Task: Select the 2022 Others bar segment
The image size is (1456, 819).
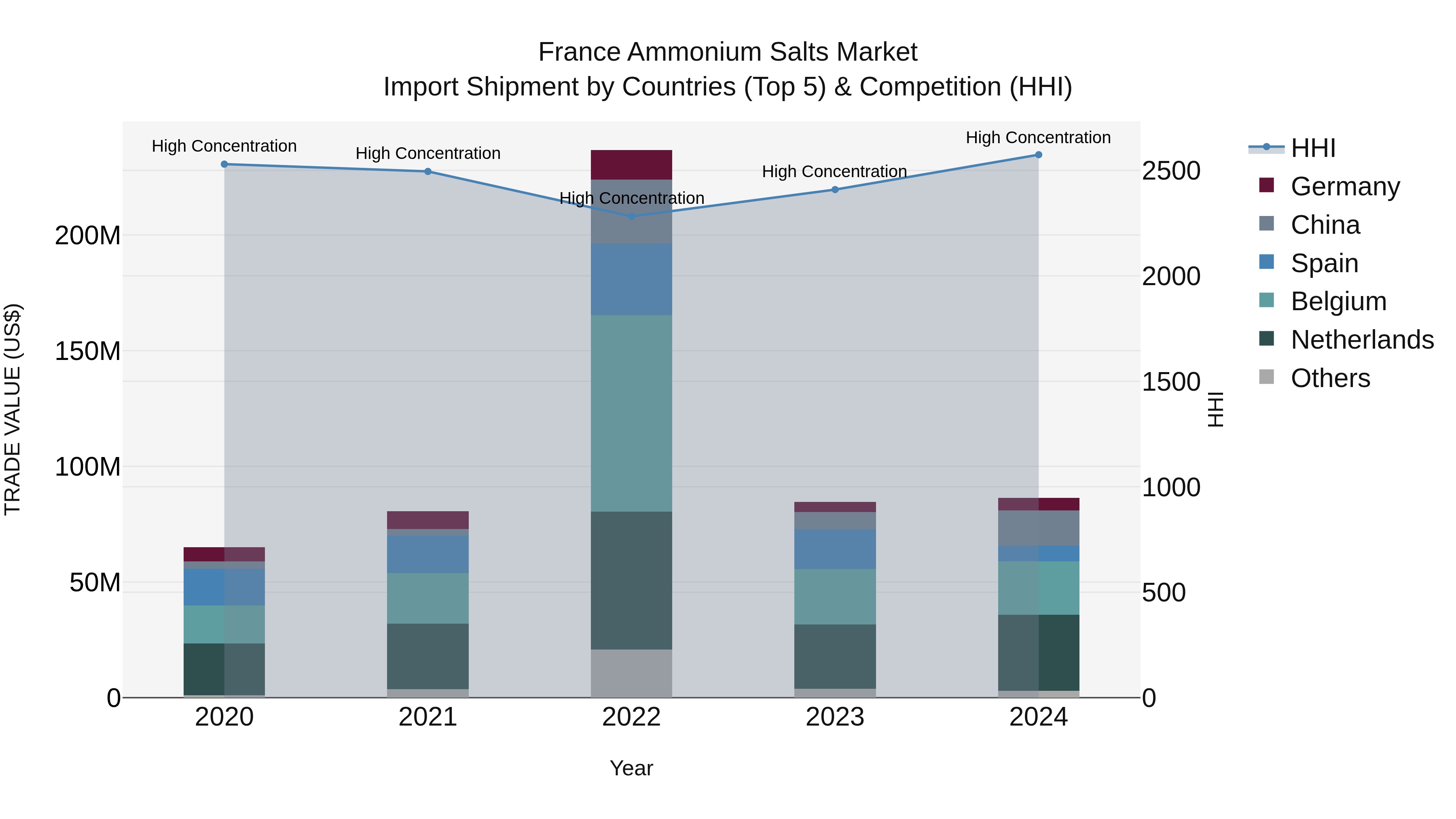Action: [x=631, y=673]
